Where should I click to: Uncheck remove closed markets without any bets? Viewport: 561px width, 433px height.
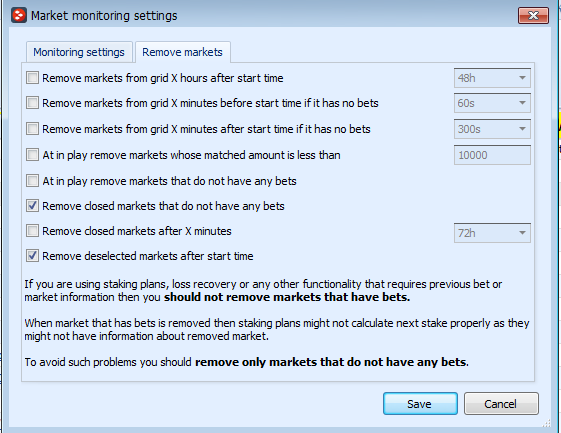[x=33, y=206]
